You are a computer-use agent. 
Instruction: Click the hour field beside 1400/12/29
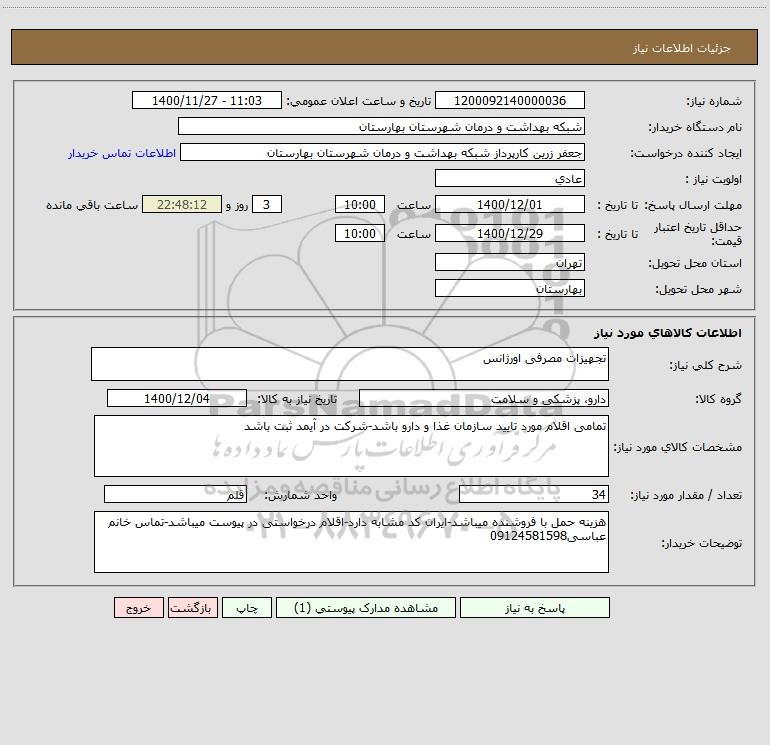[x=359, y=234]
